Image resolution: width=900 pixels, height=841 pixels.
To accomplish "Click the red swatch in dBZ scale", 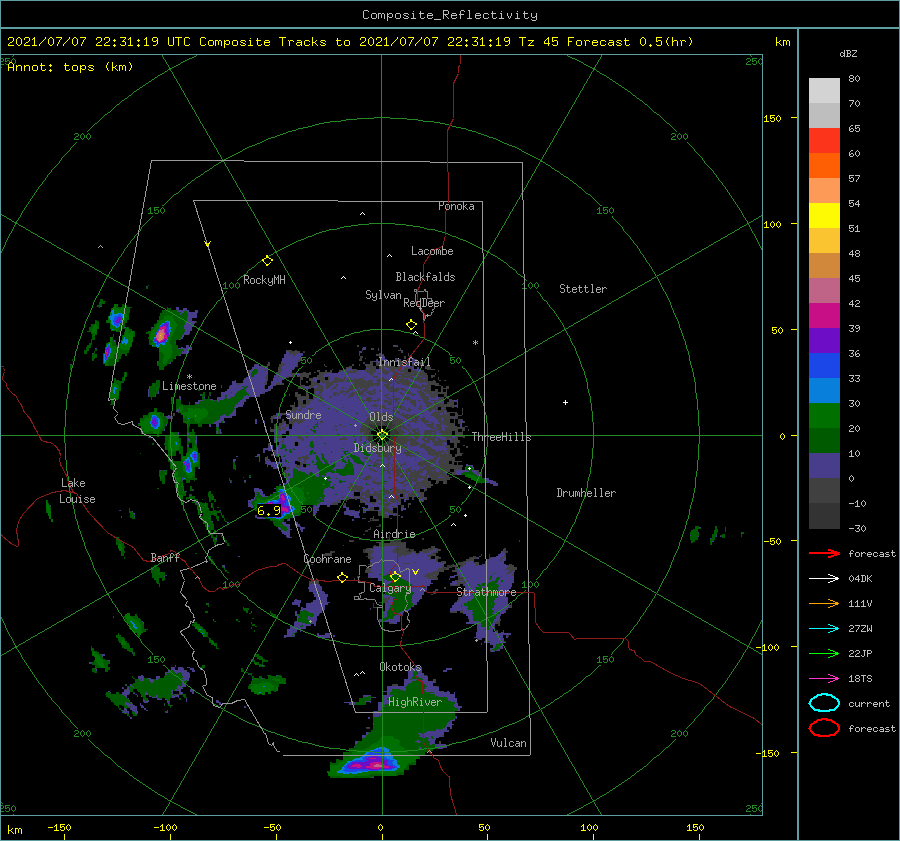I will tap(824, 140).
